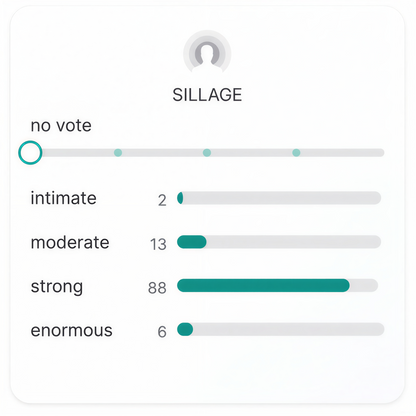Select the SILLAGE heading text

point(207,95)
